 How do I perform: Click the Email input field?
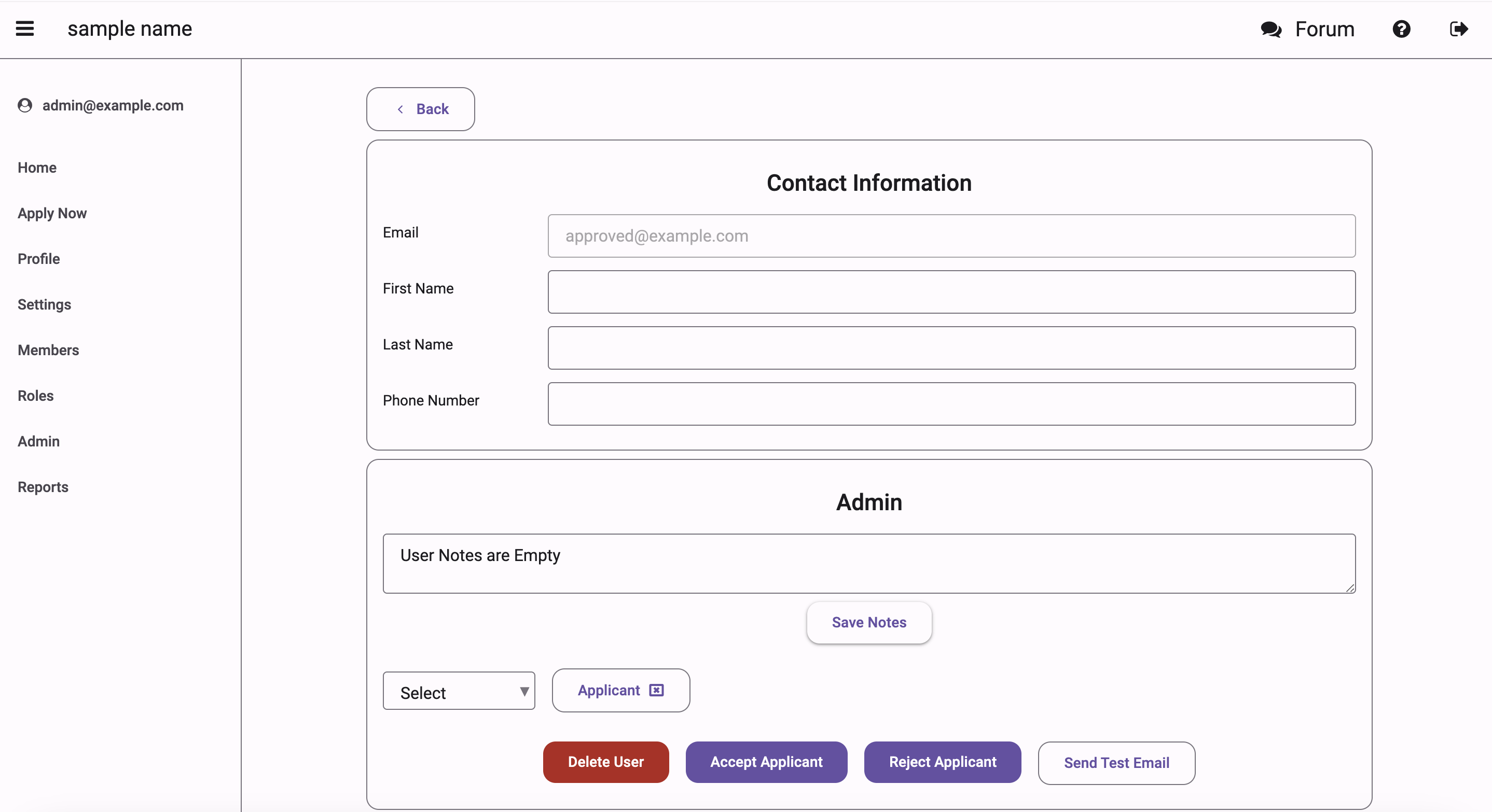(952, 235)
